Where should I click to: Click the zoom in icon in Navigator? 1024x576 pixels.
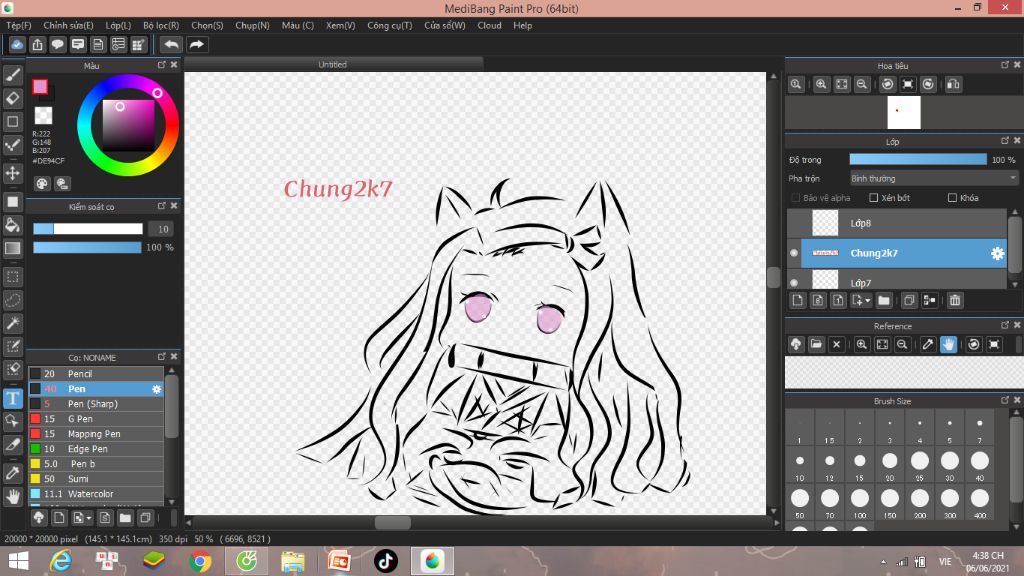821,84
